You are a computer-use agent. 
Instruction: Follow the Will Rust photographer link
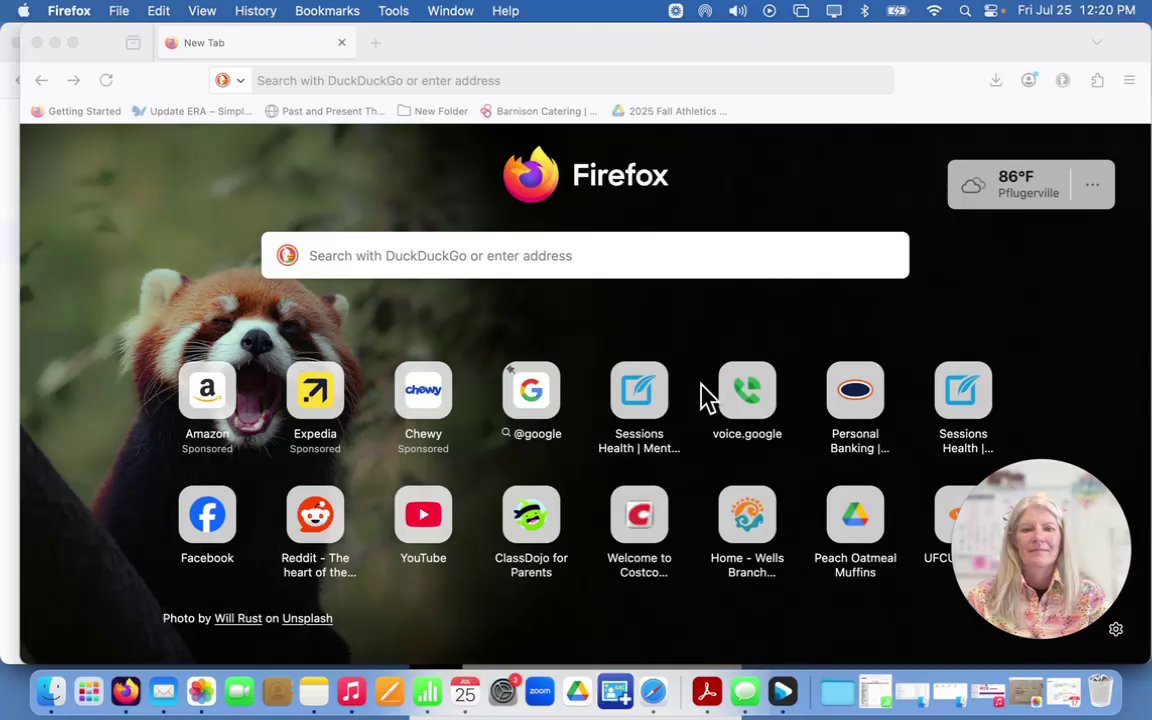point(238,619)
